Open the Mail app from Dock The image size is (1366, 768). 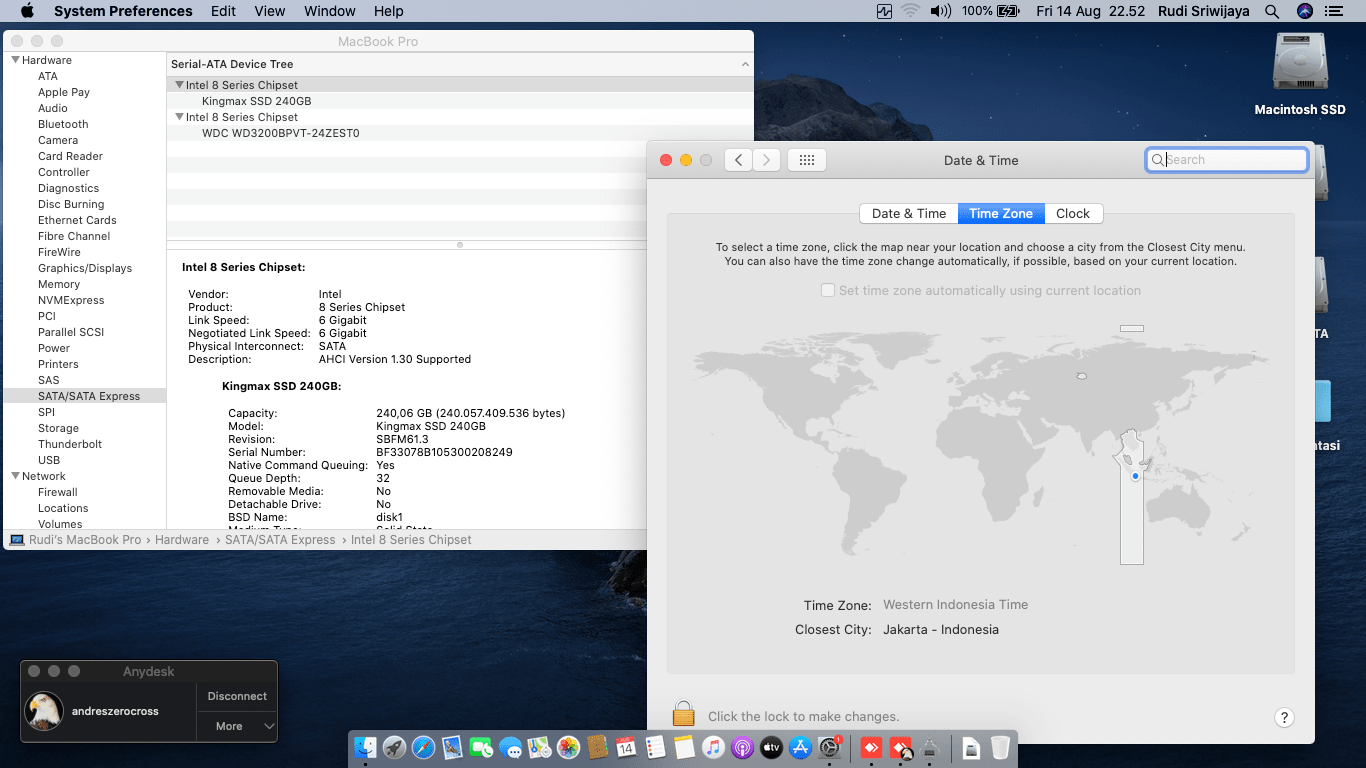(x=453, y=747)
